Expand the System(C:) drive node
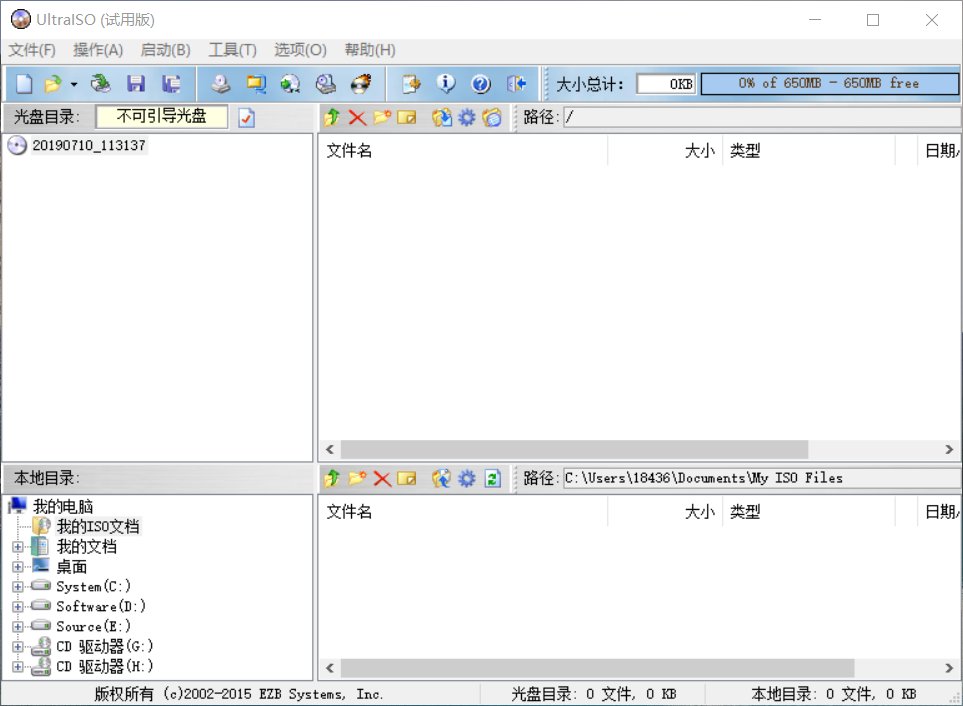Image resolution: width=963 pixels, height=706 pixels. 17,587
